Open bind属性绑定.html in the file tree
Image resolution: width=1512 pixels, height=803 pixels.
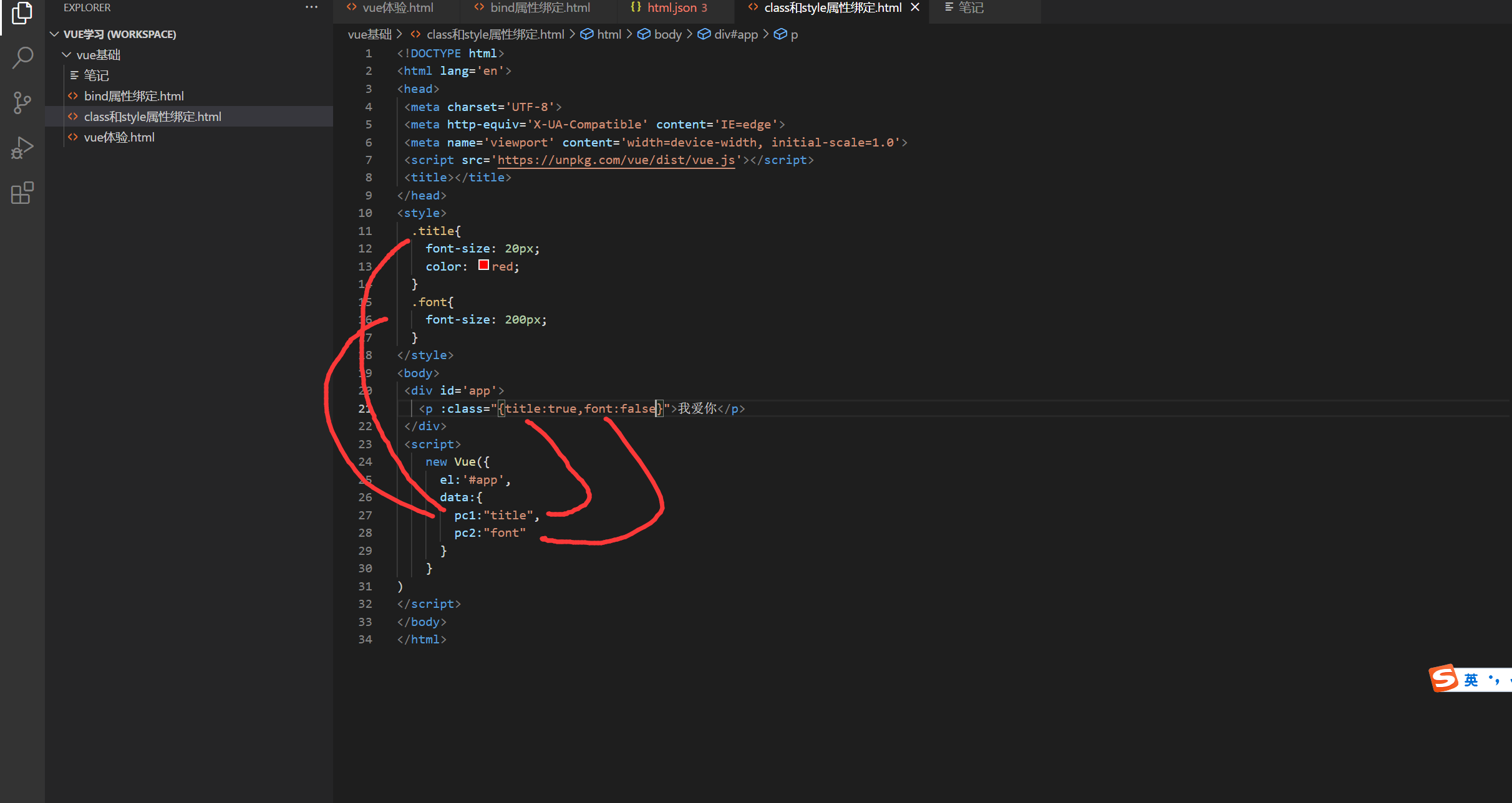pyautogui.click(x=133, y=96)
